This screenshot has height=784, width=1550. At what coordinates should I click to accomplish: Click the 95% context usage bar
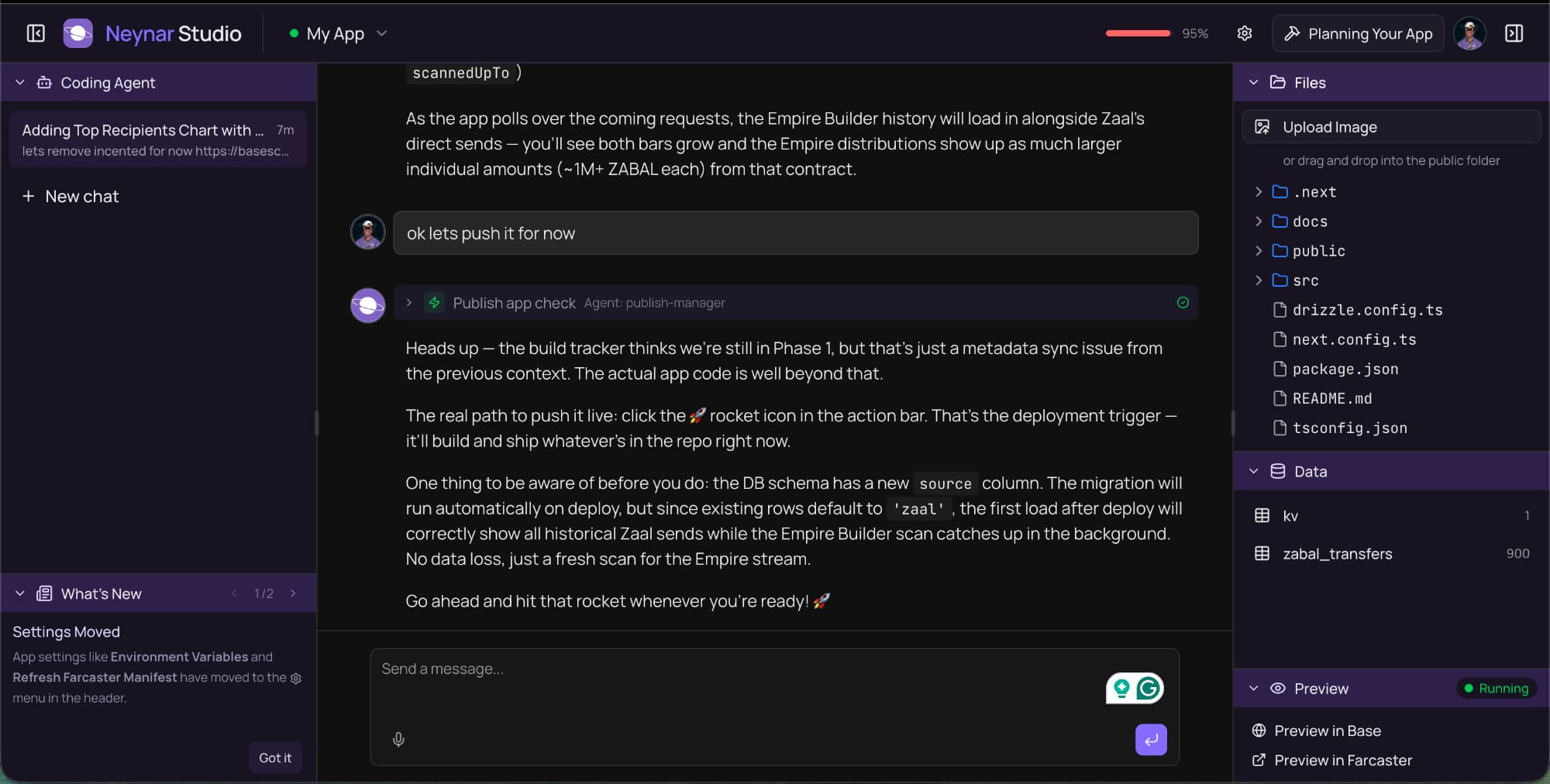click(1138, 33)
